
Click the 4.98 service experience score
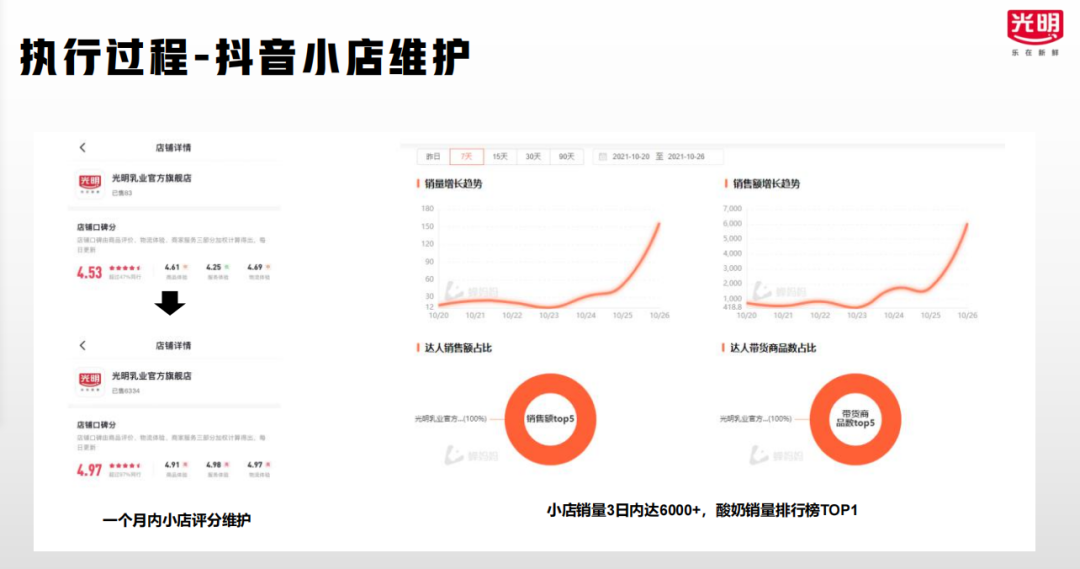point(214,465)
